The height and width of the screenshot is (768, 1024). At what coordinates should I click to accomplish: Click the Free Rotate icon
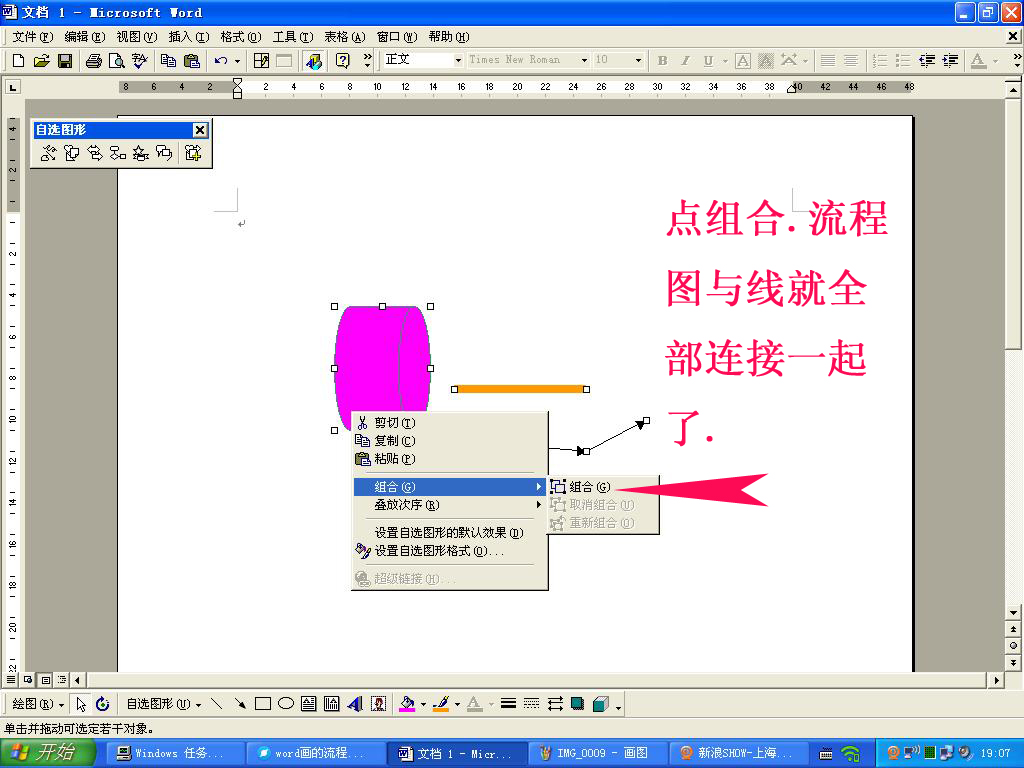(x=103, y=704)
